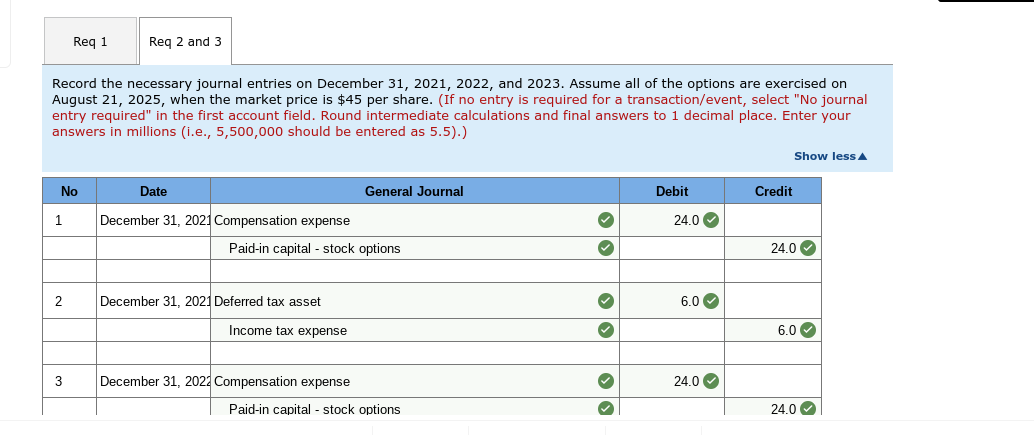Click check icon next to entry 1 debit 24.0
This screenshot has width=1034, height=435.
[x=711, y=220]
